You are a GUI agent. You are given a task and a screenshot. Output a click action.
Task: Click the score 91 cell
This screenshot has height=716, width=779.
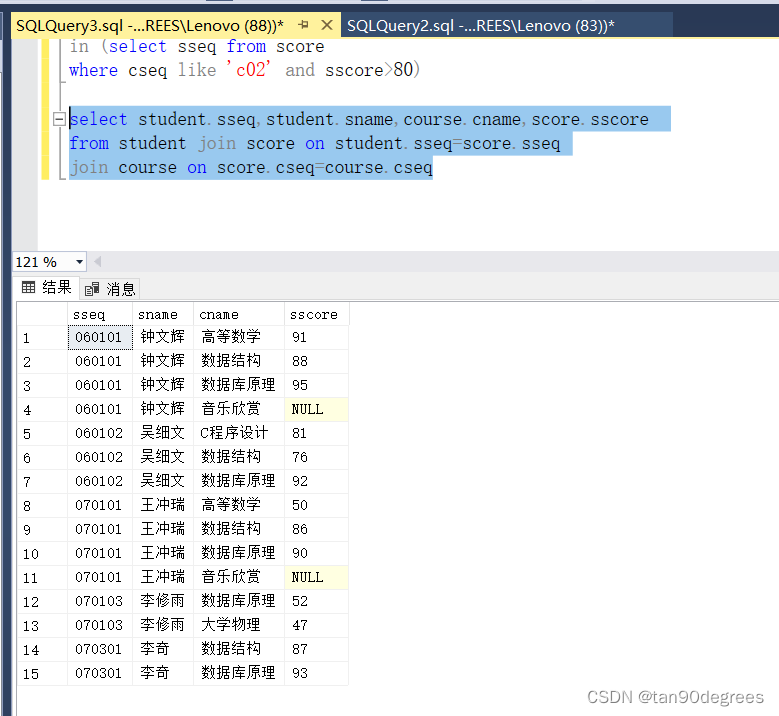316,337
